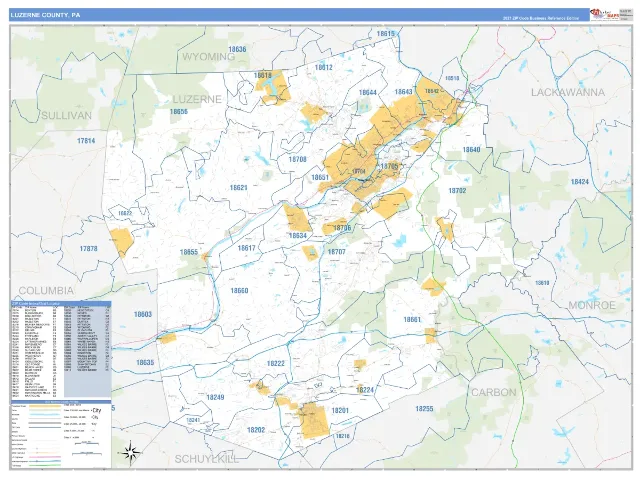Click ZIP code label 18634
Image resolution: width=640 pixels, height=480 pixels.
point(297,236)
